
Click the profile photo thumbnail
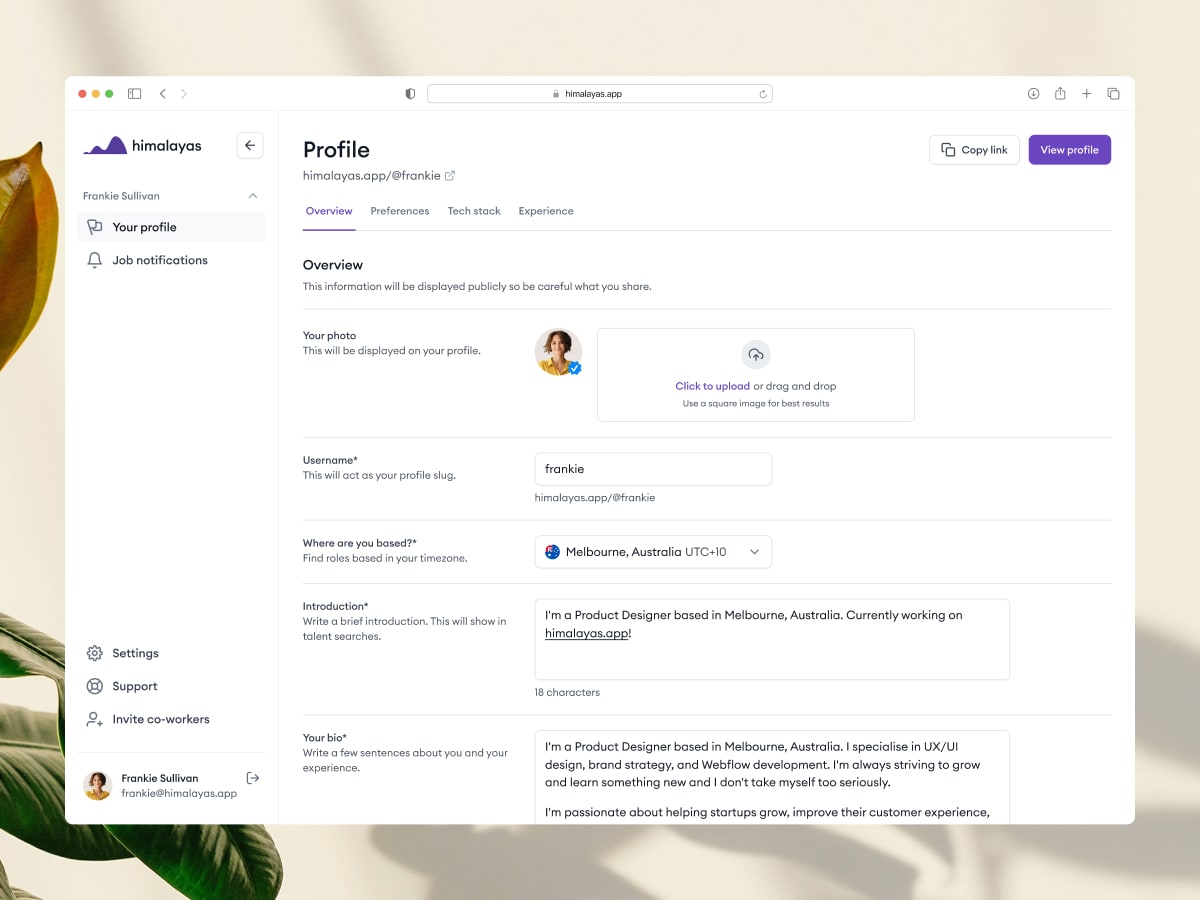click(558, 352)
